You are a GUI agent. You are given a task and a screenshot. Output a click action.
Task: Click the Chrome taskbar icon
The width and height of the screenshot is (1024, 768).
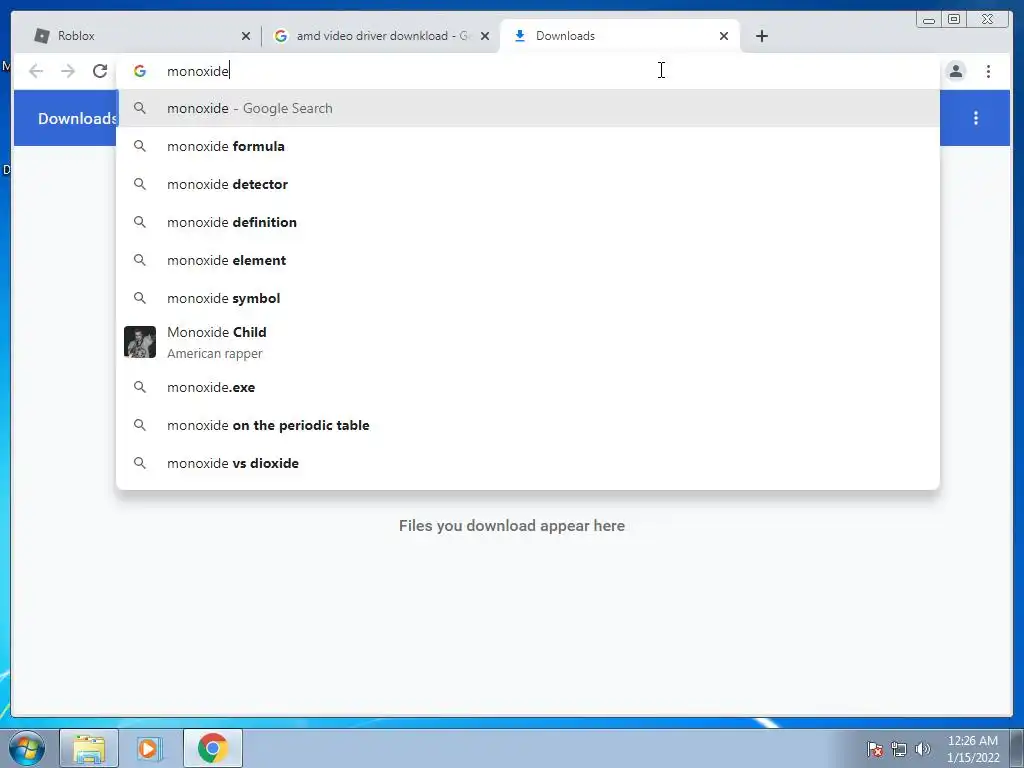coord(212,748)
